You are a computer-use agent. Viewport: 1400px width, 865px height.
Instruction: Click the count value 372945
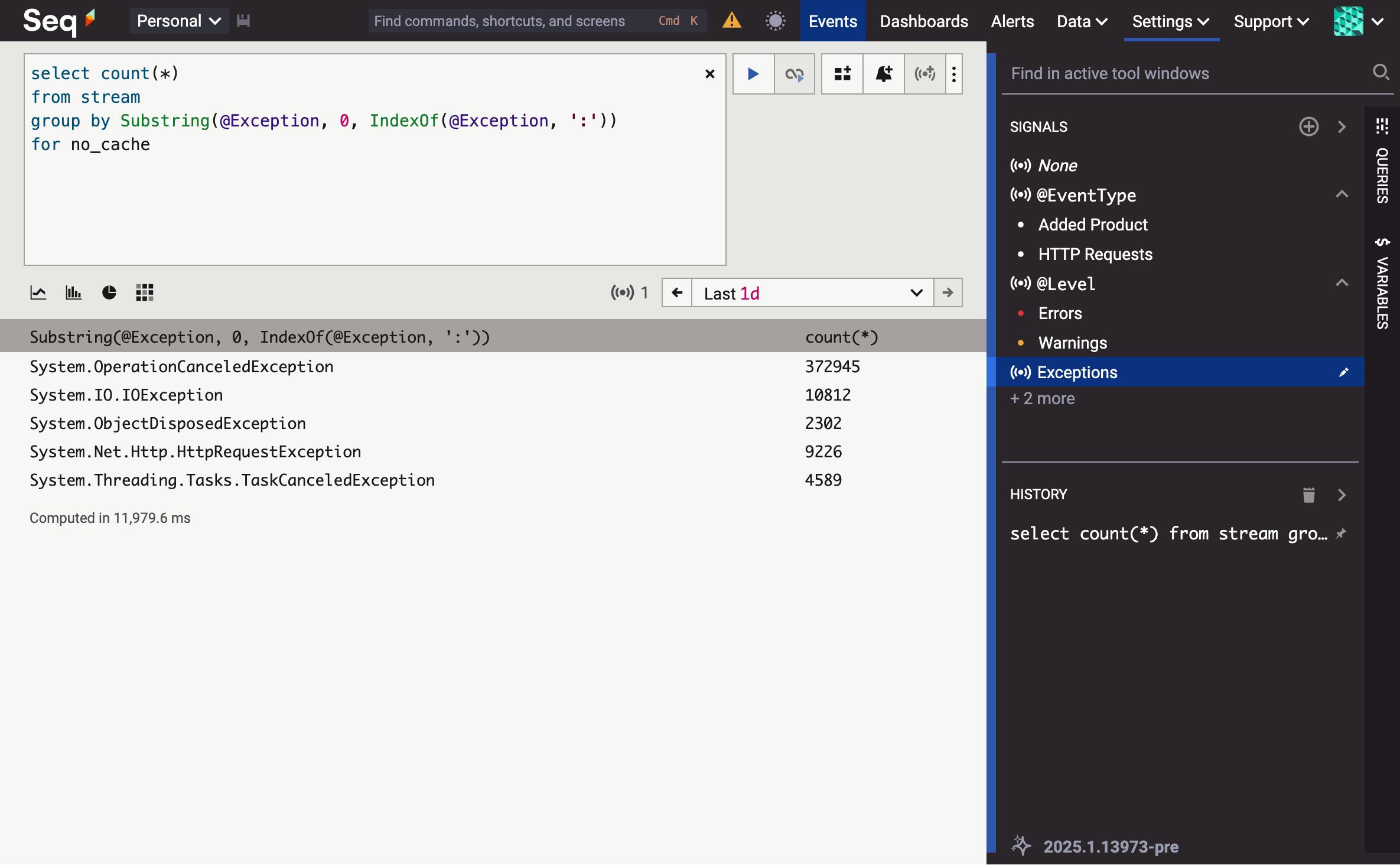coord(832,366)
